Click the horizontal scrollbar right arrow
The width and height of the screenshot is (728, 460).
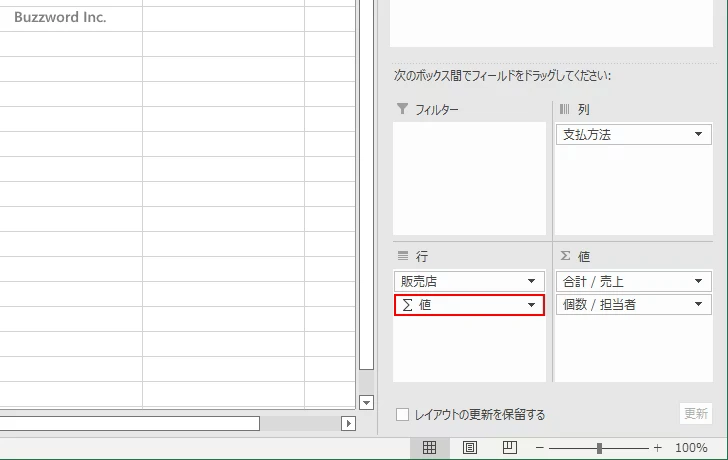coord(348,423)
